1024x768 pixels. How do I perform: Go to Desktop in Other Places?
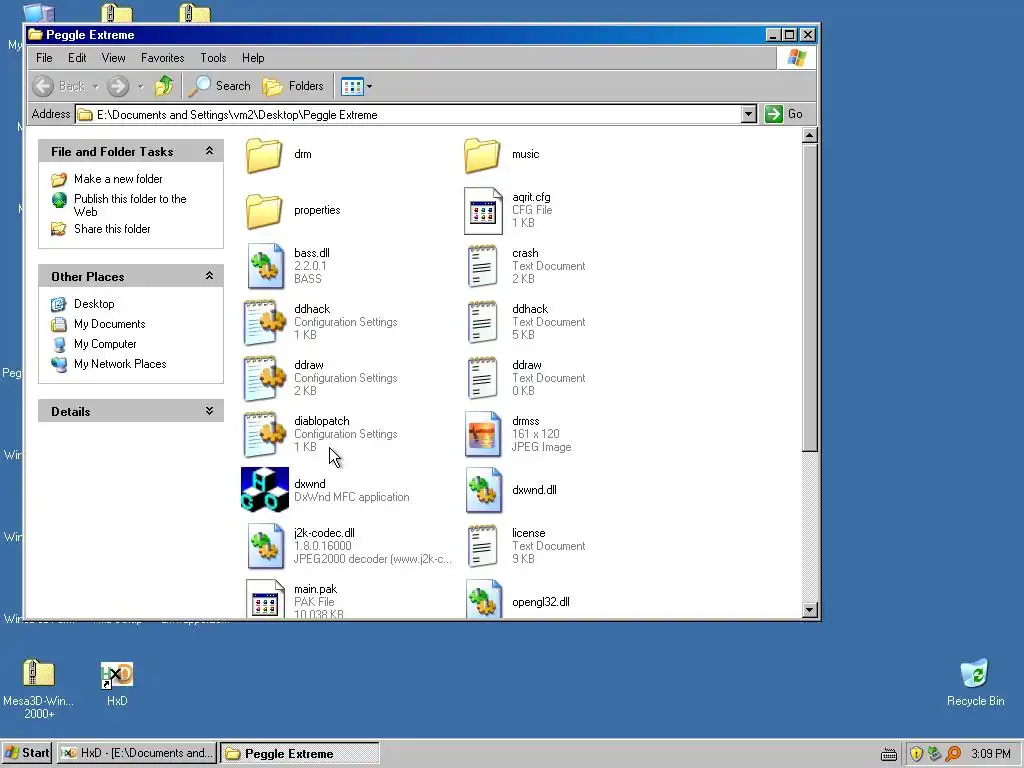pos(94,304)
